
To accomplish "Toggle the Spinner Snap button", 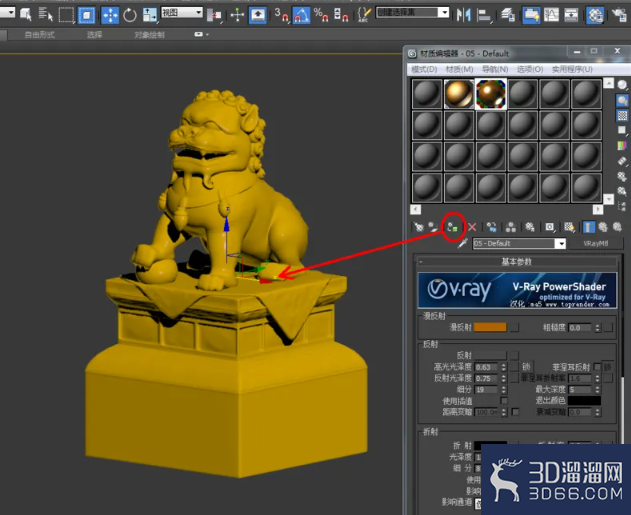I will tap(341, 15).
